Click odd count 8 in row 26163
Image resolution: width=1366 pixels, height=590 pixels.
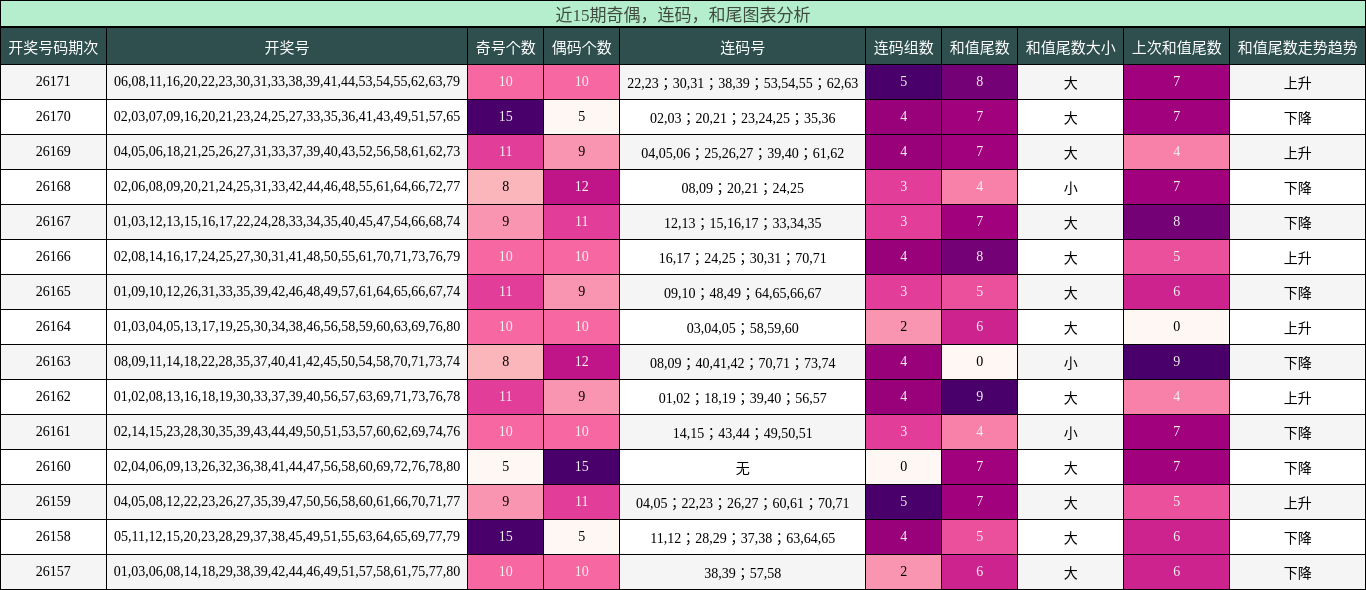pos(505,362)
